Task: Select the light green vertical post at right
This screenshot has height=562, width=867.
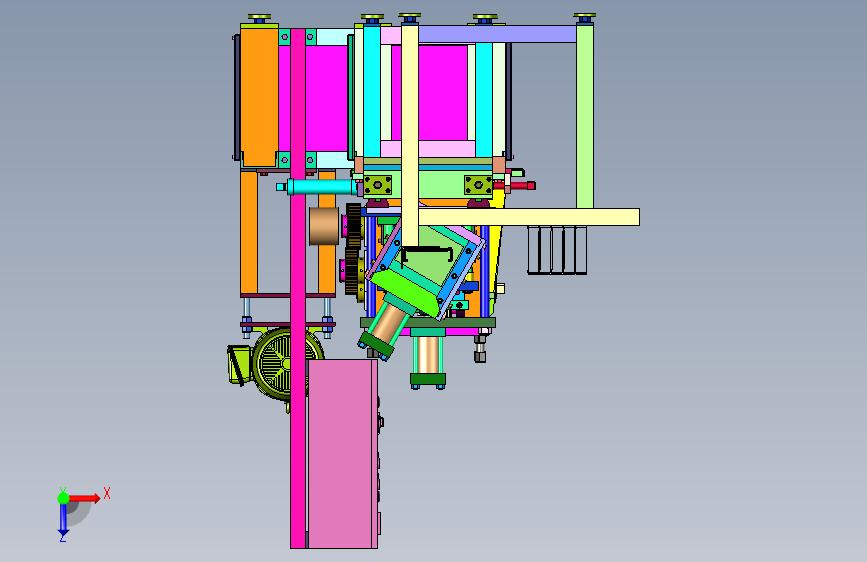Action: [x=585, y=116]
